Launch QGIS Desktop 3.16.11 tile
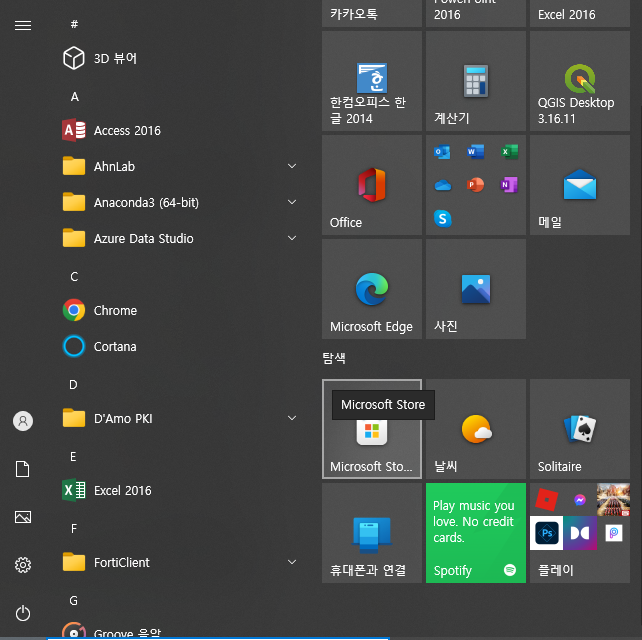Screen dimensions: 642x640 580,81
